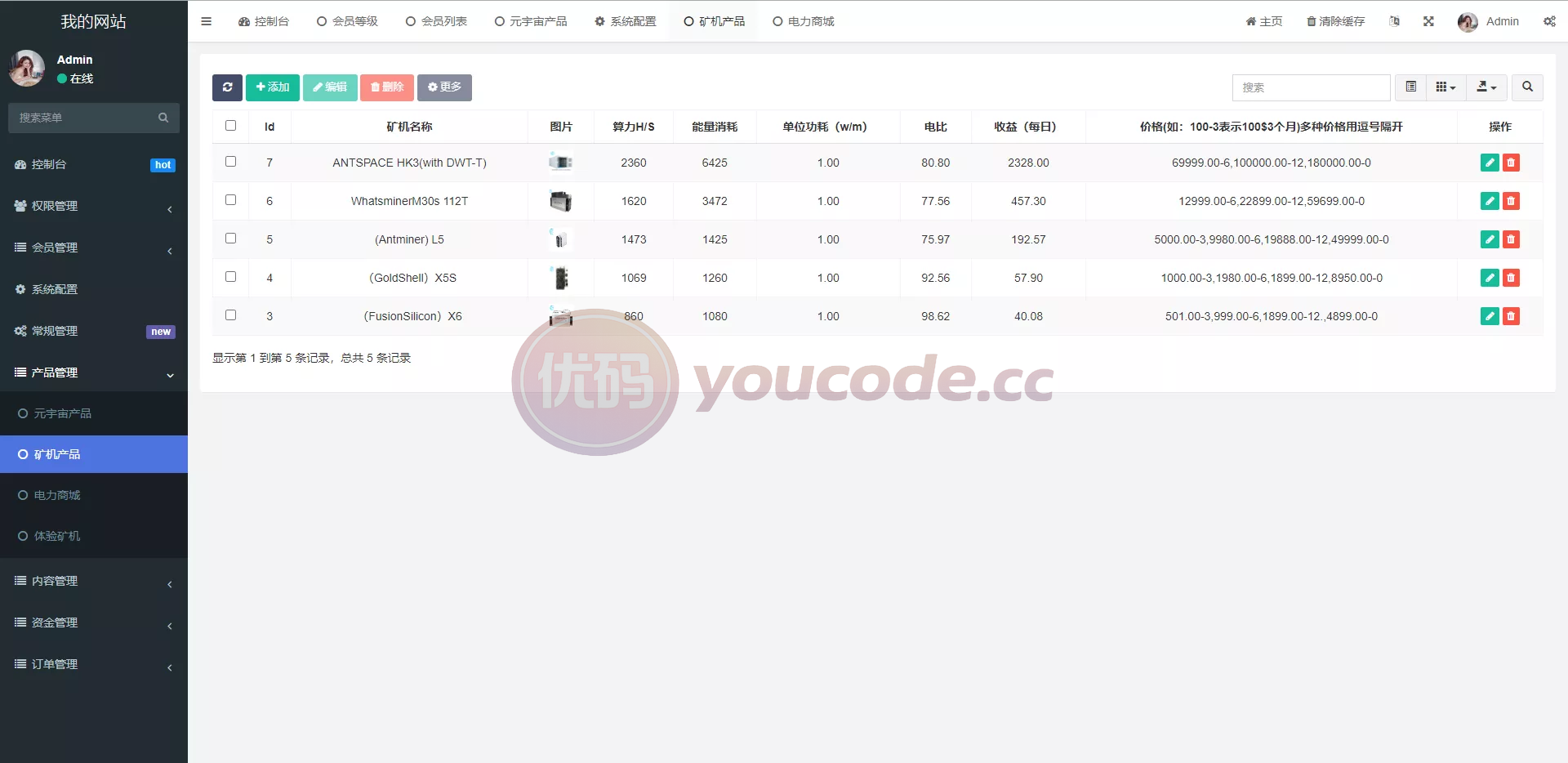Click the table search magnifier button
This screenshot has height=763, width=1568.
coord(1527,87)
